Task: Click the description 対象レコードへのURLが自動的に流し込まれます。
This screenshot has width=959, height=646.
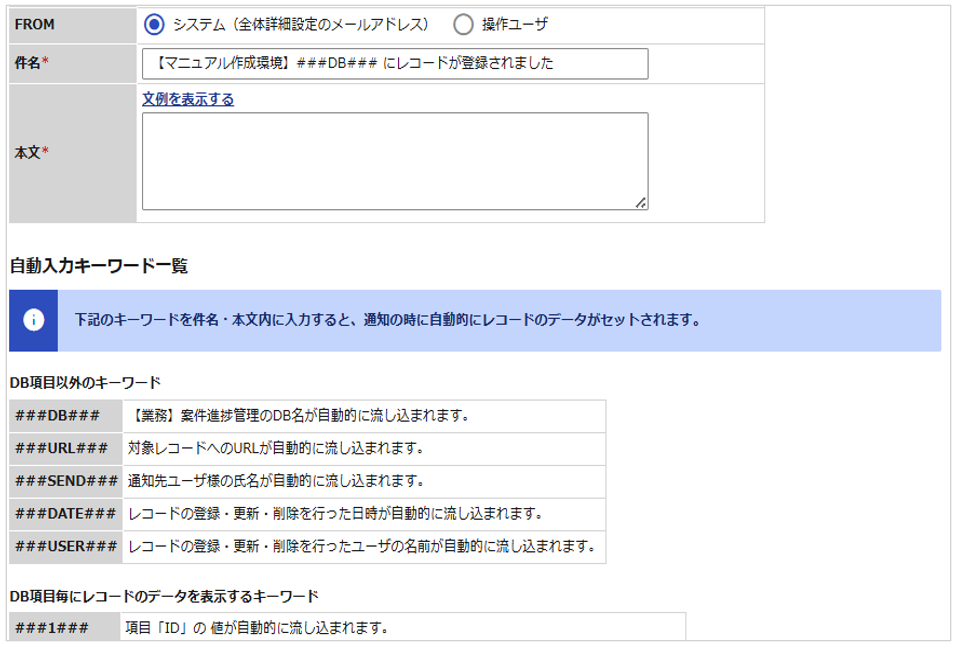Action: [276, 448]
